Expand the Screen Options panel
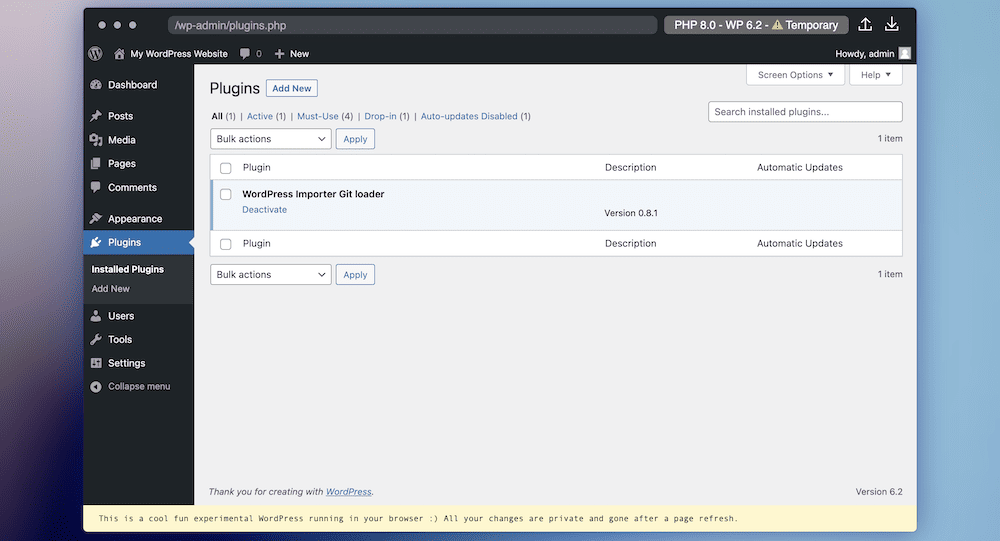The image size is (1000, 541). coord(795,75)
